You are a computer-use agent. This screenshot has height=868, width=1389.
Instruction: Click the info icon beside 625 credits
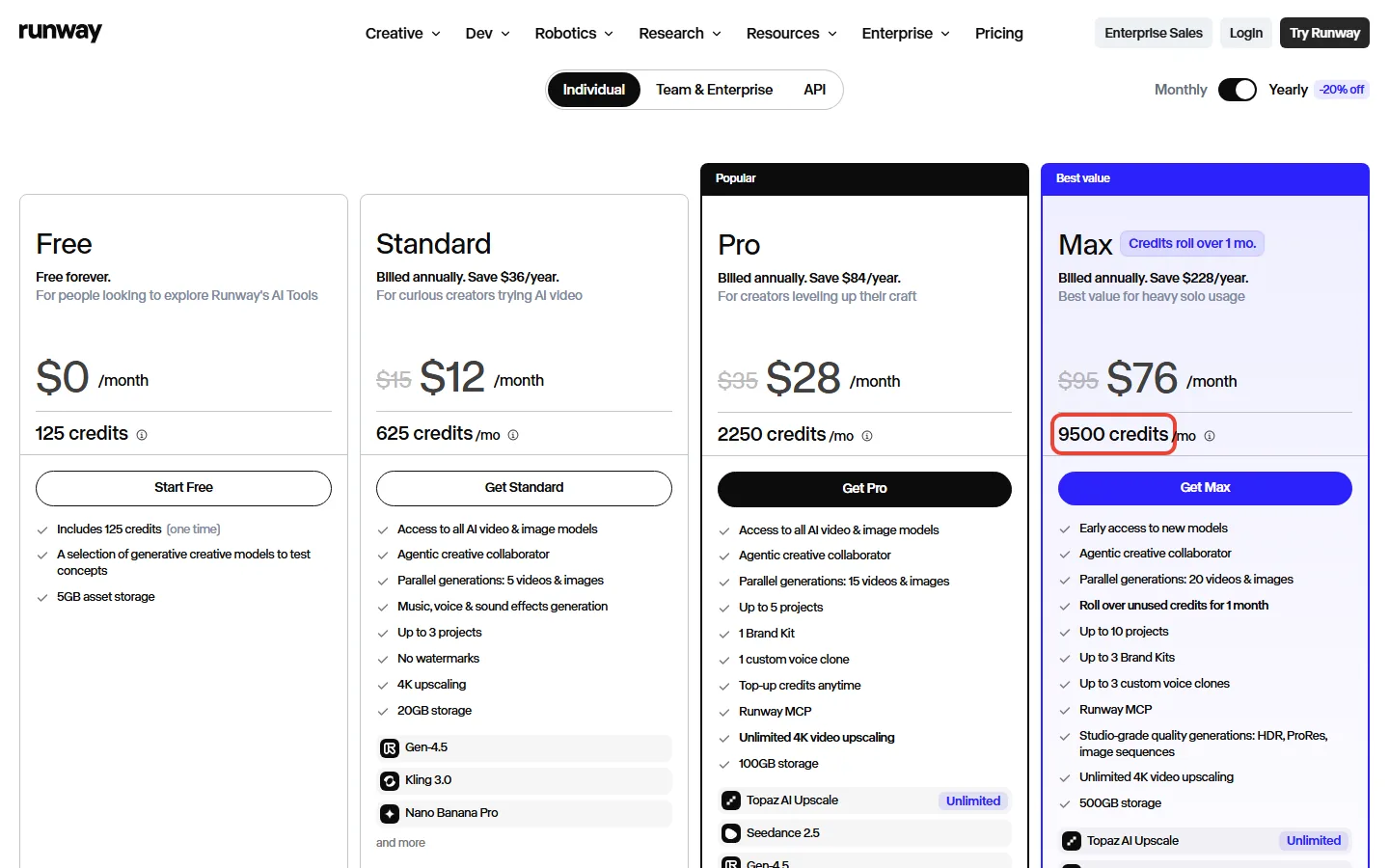pyautogui.click(x=513, y=435)
